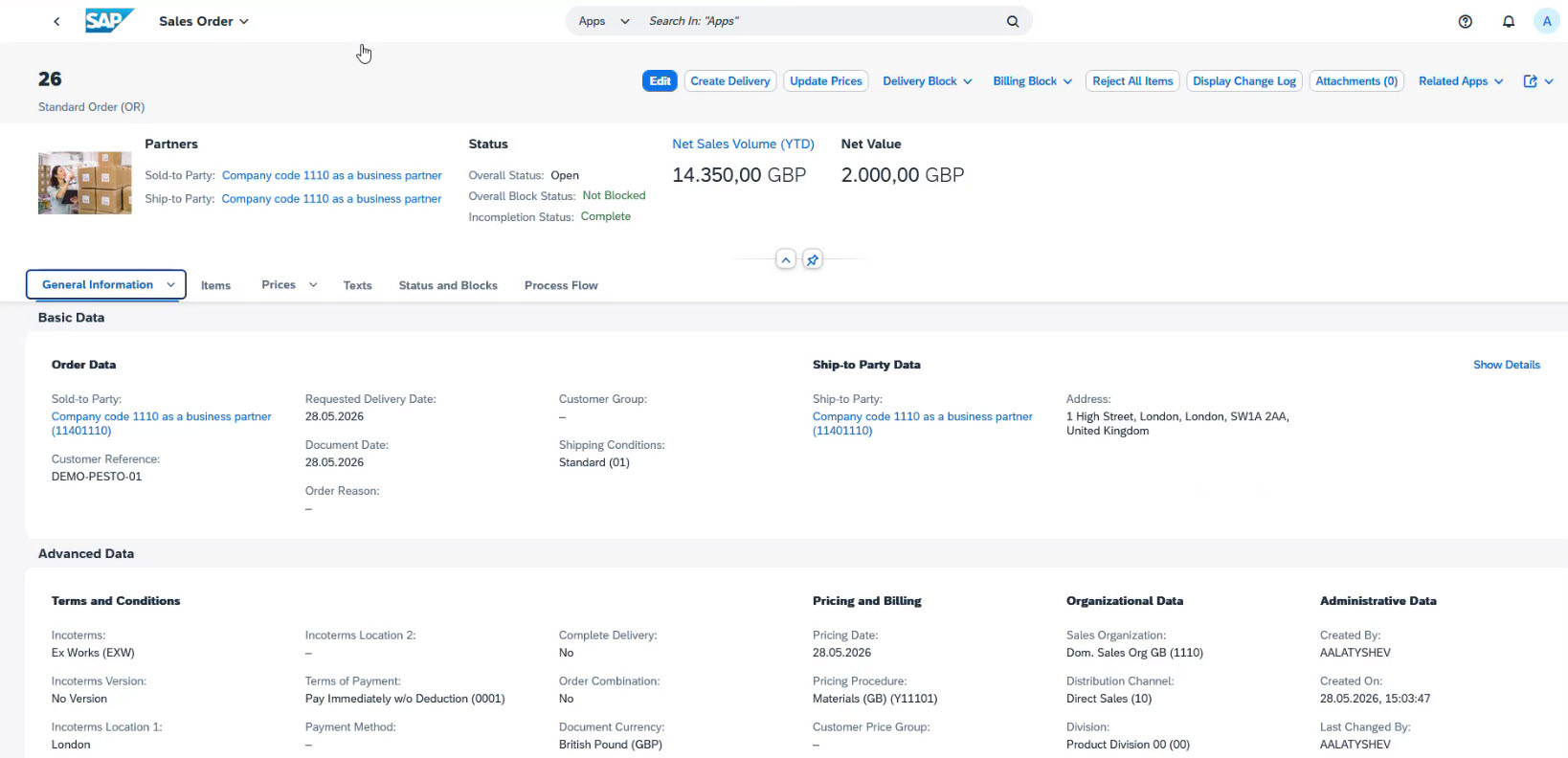This screenshot has height=758, width=1568.
Task: Click Incoterms value Ex Works (EXW)
Action: pyautogui.click(x=93, y=653)
